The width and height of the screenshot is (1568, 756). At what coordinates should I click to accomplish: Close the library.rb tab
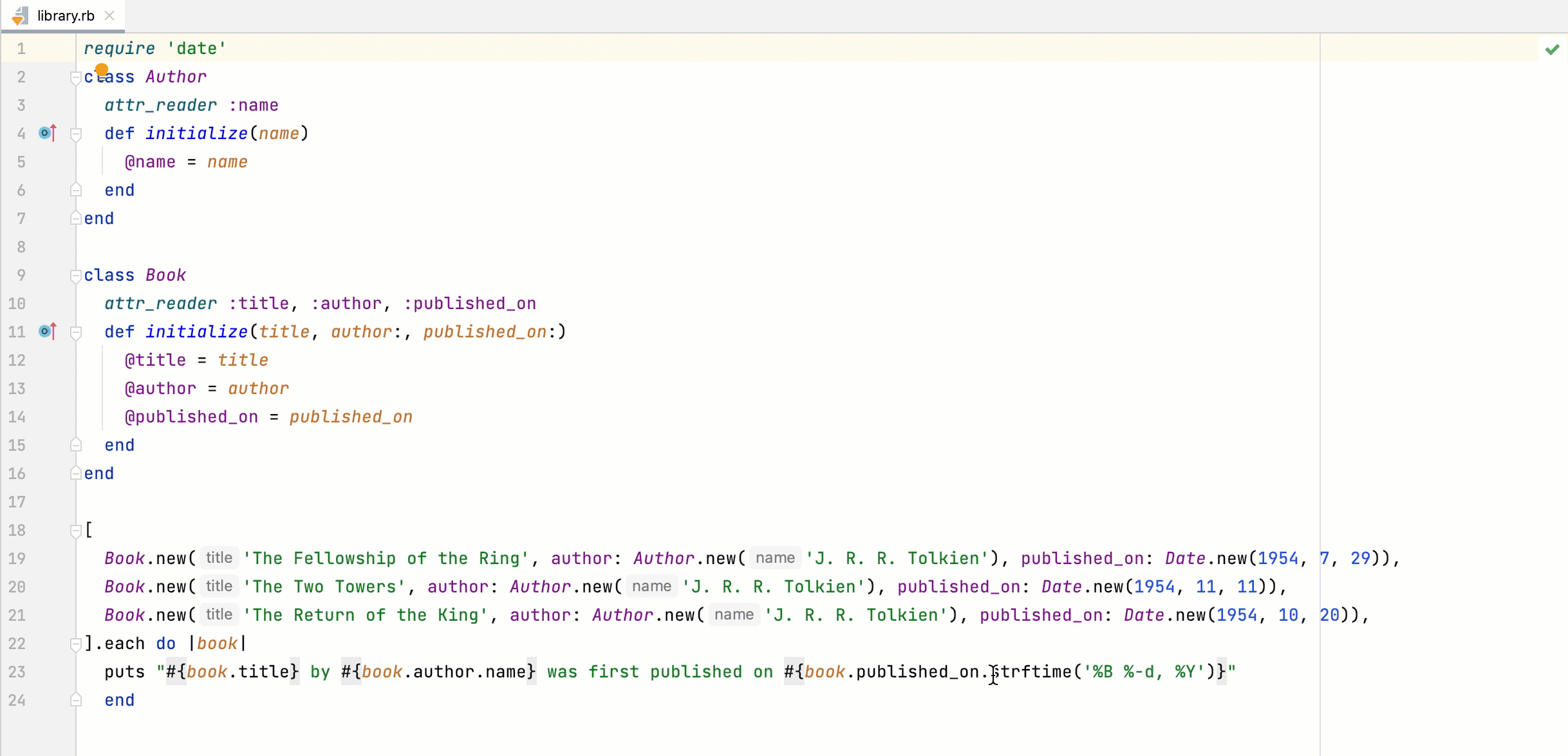coord(110,15)
